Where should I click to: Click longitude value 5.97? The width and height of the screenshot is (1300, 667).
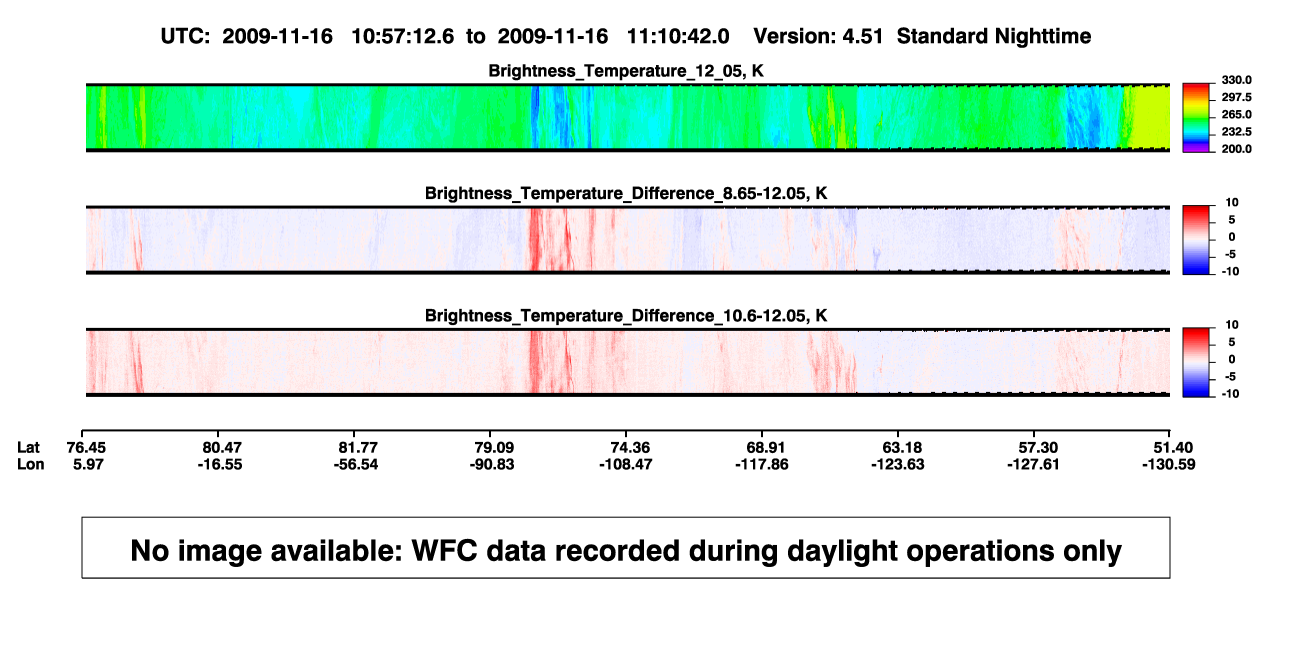point(87,464)
